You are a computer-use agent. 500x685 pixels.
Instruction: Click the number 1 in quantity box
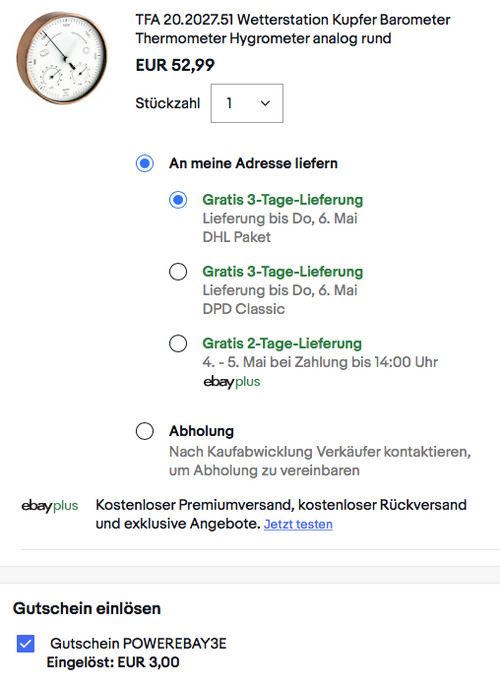(x=229, y=103)
